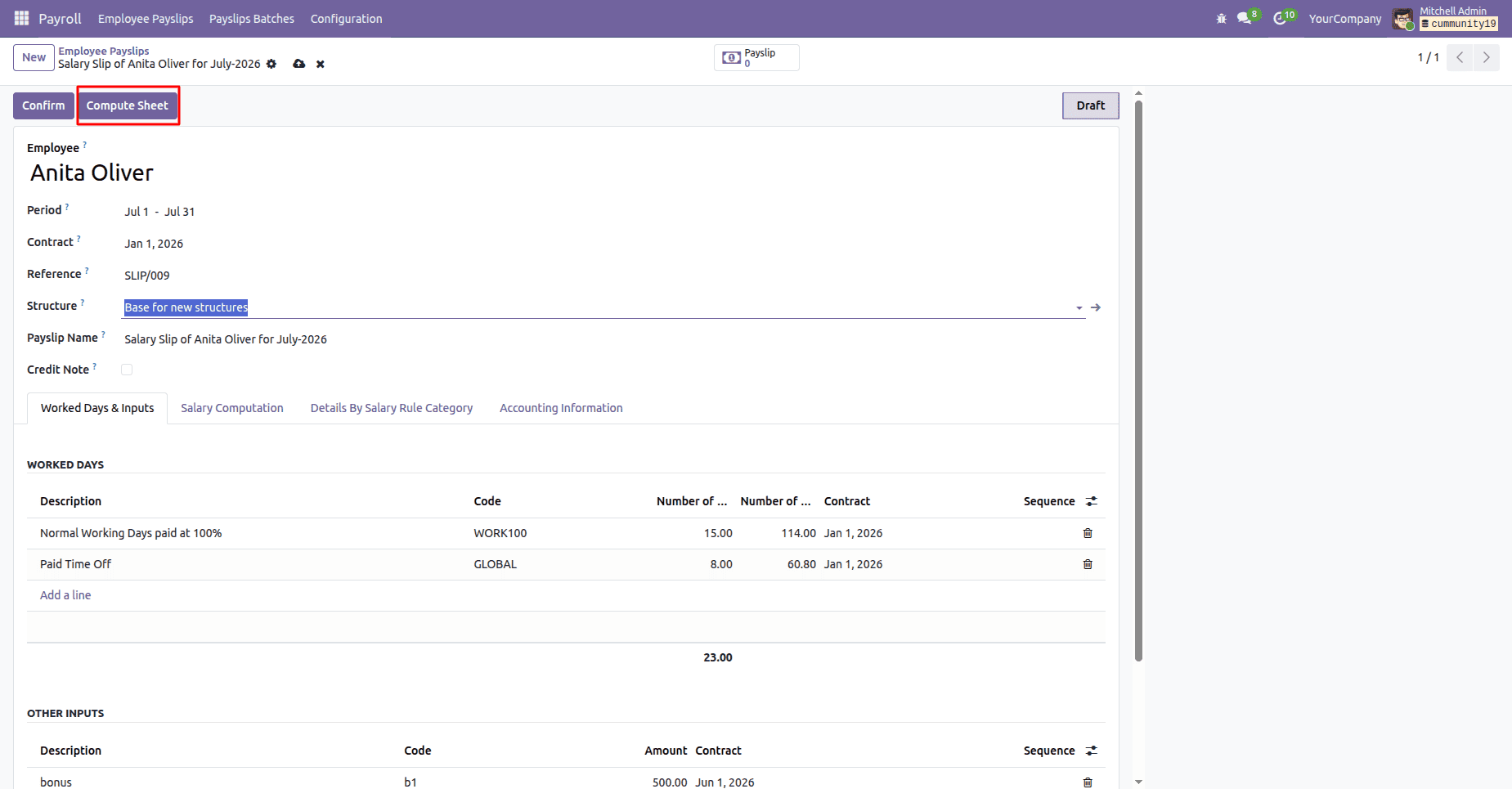The height and width of the screenshot is (789, 1512).
Task: Click the GLOBAL code cell
Action: tap(496, 564)
